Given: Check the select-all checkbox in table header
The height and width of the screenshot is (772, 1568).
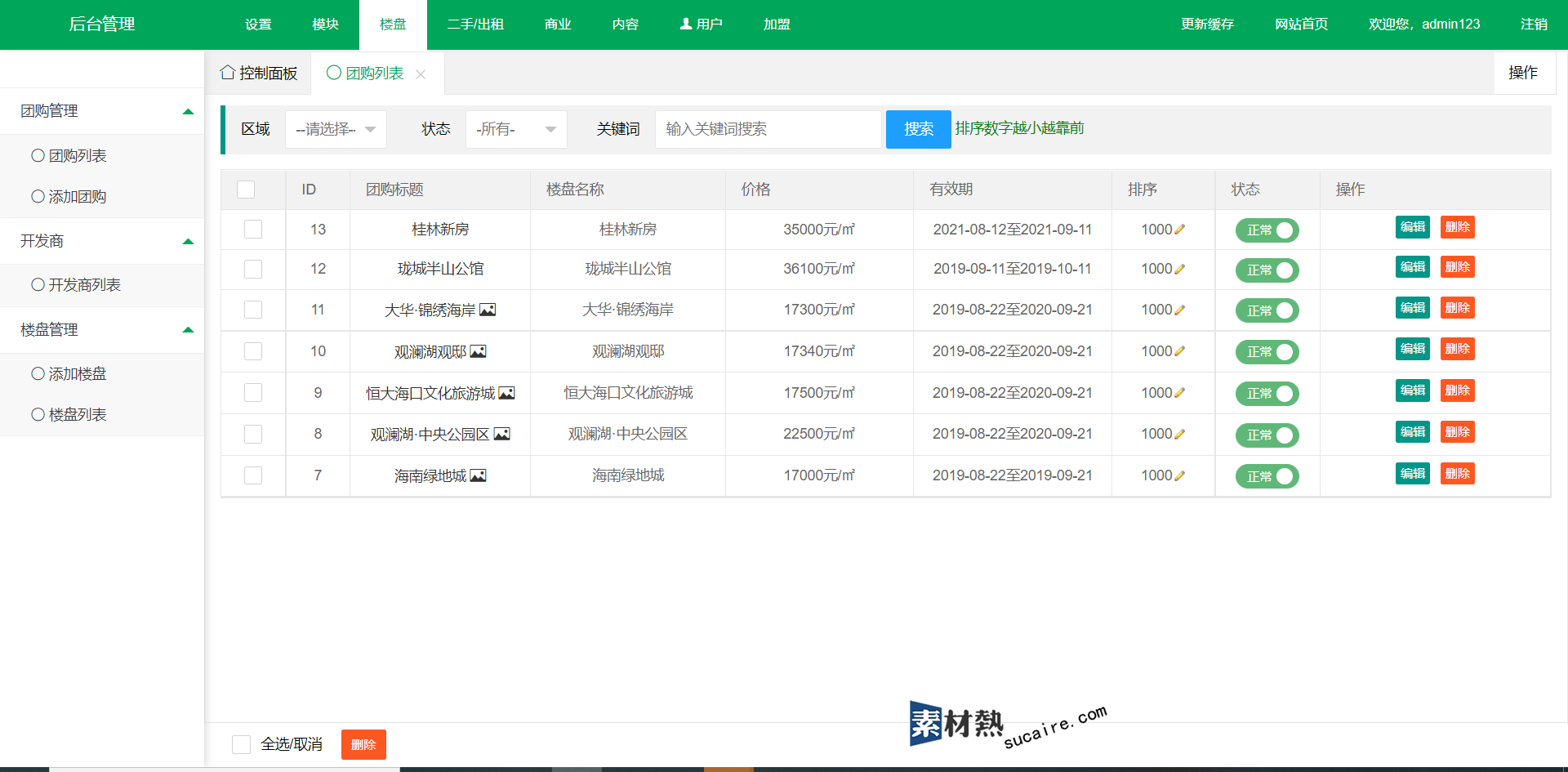Looking at the screenshot, I should [246, 190].
